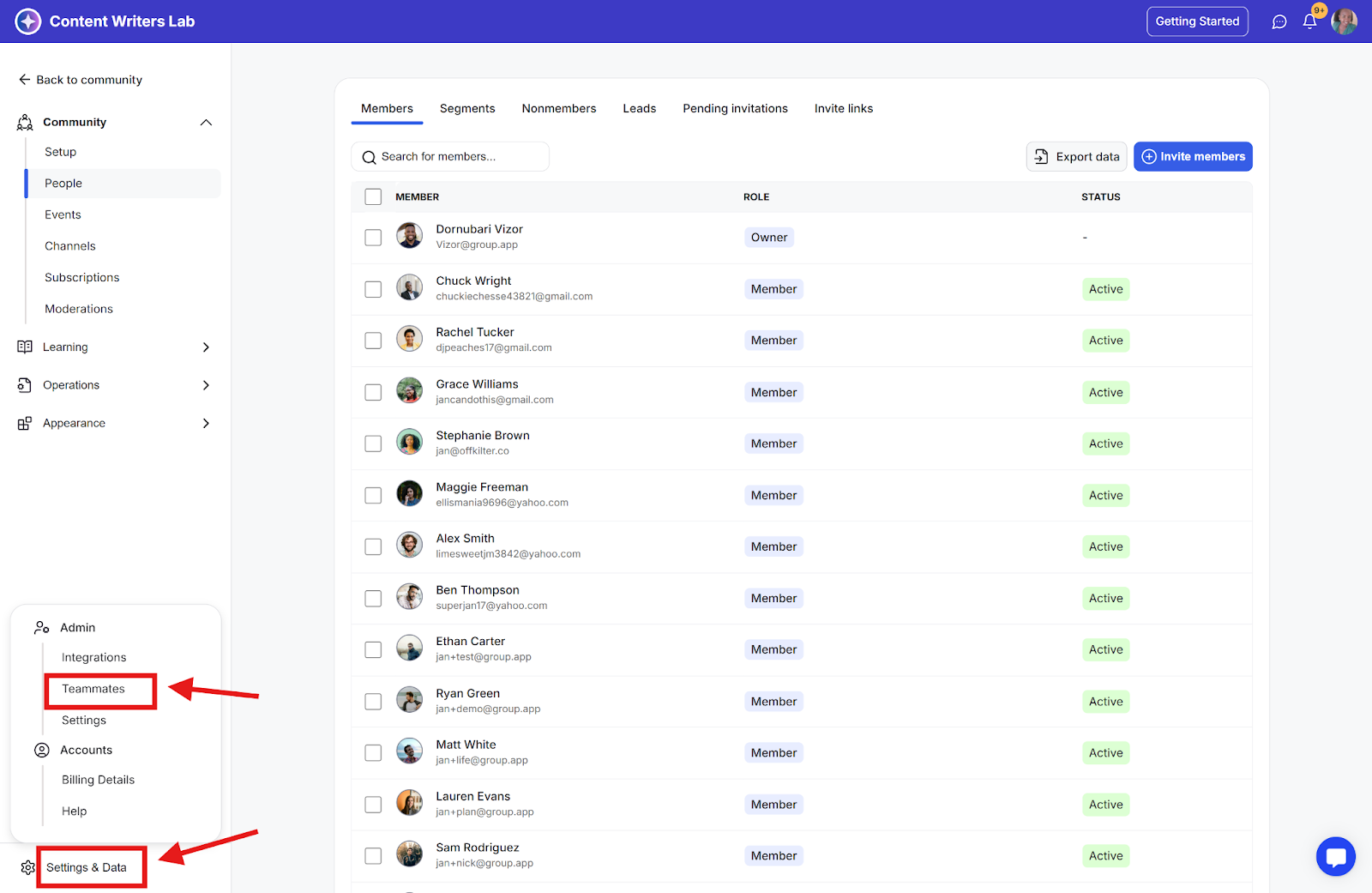Image resolution: width=1372 pixels, height=893 pixels.
Task: Open Billing Details under Accounts
Action: click(99, 780)
